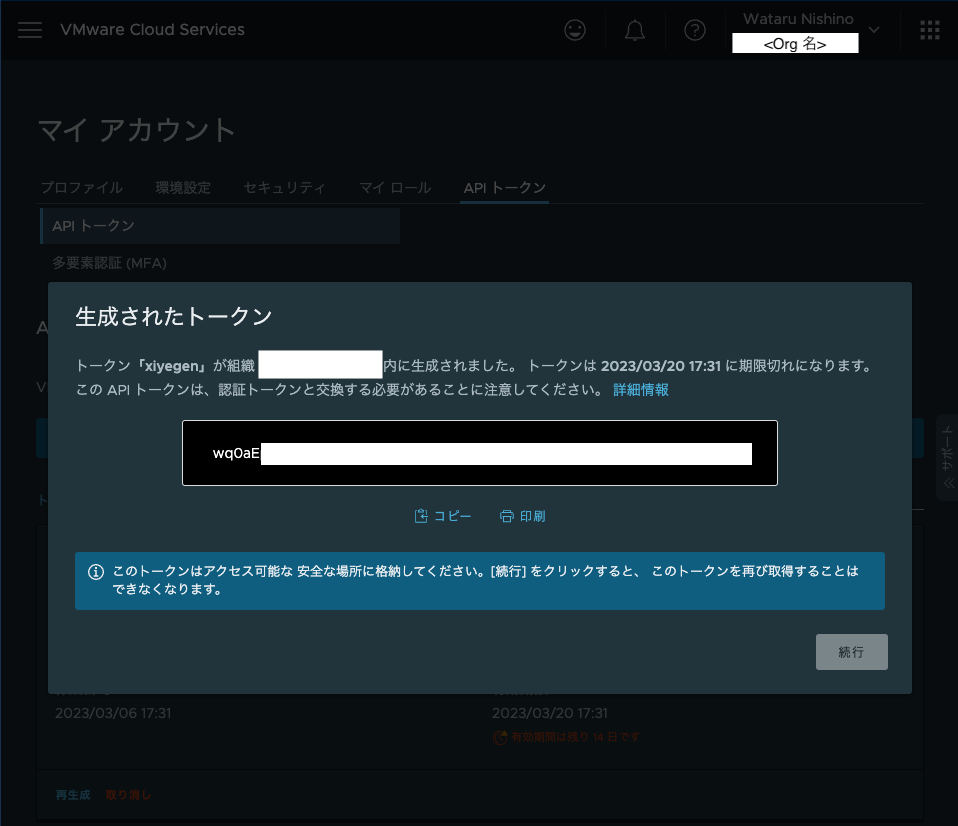Screen dimensions: 958x826
Task: Select the token text field
Action: (x=480, y=453)
